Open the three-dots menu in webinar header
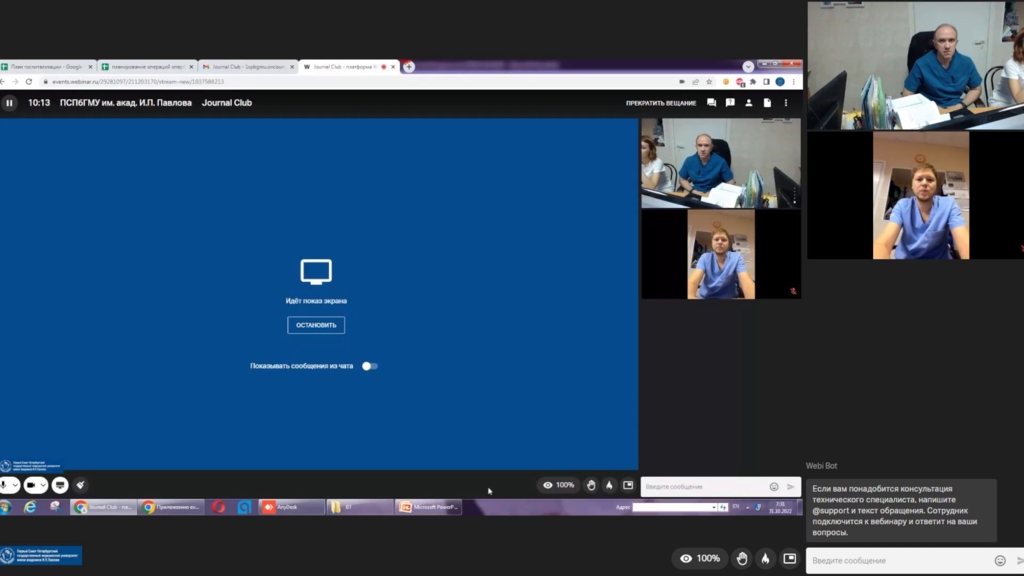Screen dimensions: 1024x576 pos(786,102)
